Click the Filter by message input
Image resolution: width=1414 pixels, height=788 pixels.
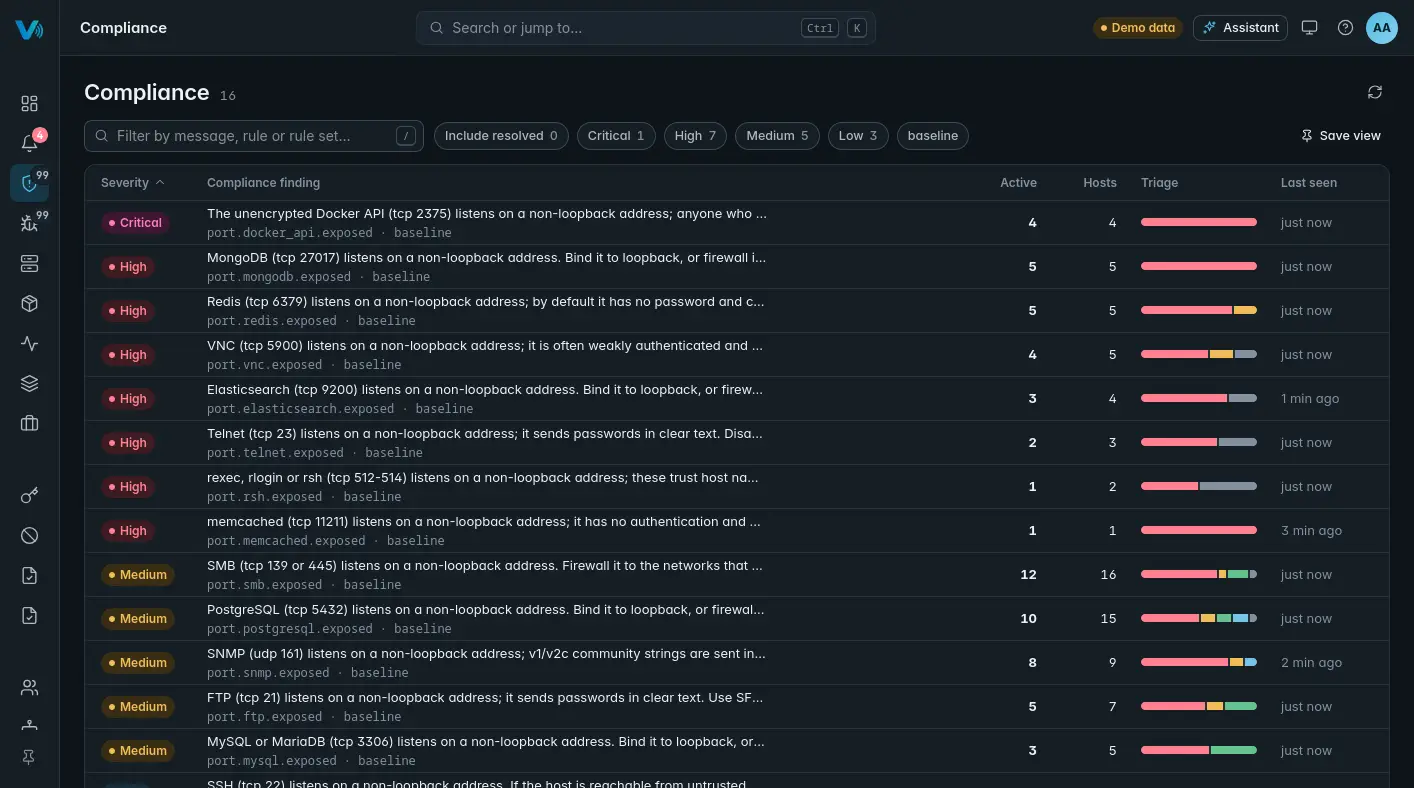254,136
